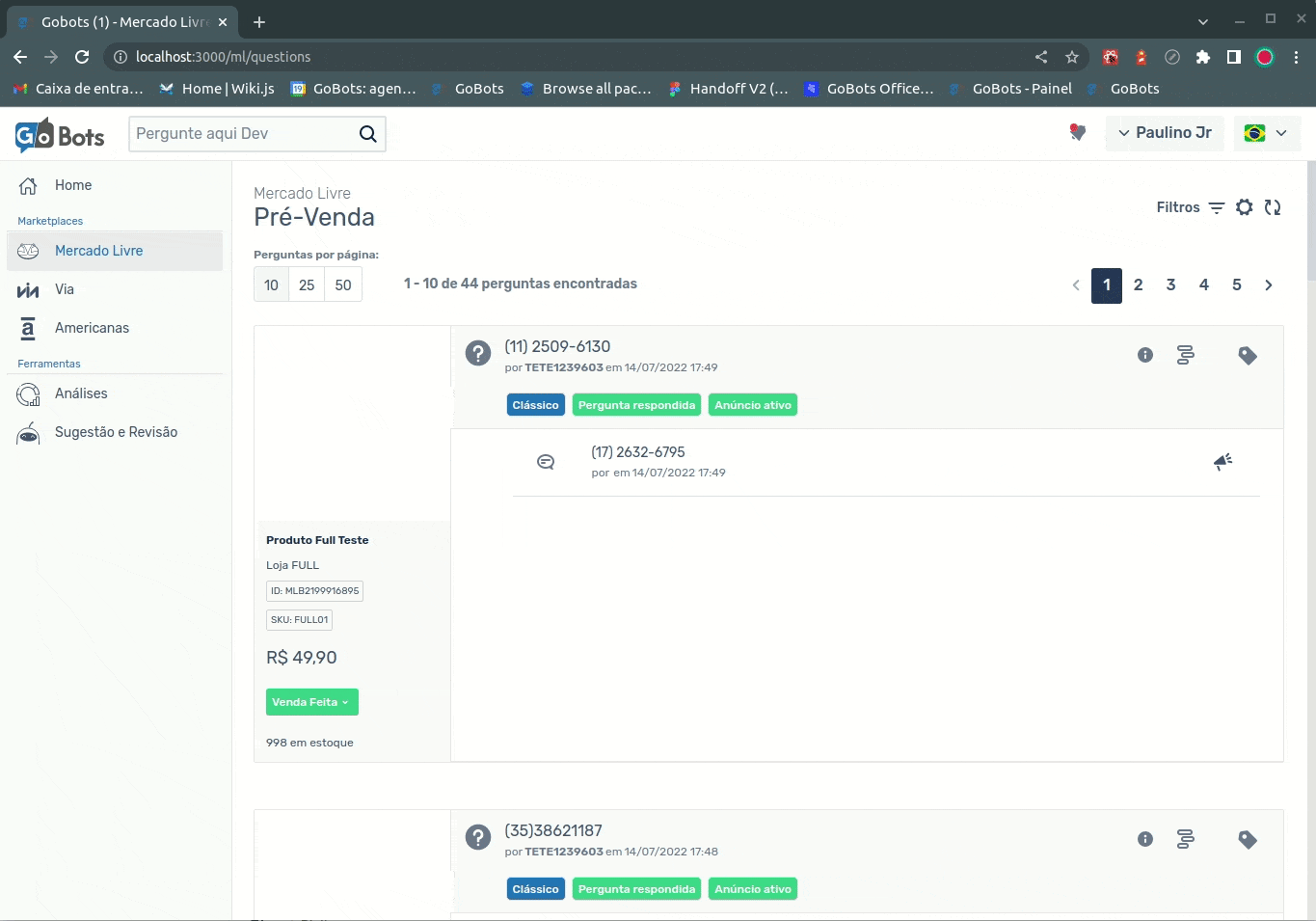
Task: Open Browse all packages bookmark
Action: (x=586, y=89)
